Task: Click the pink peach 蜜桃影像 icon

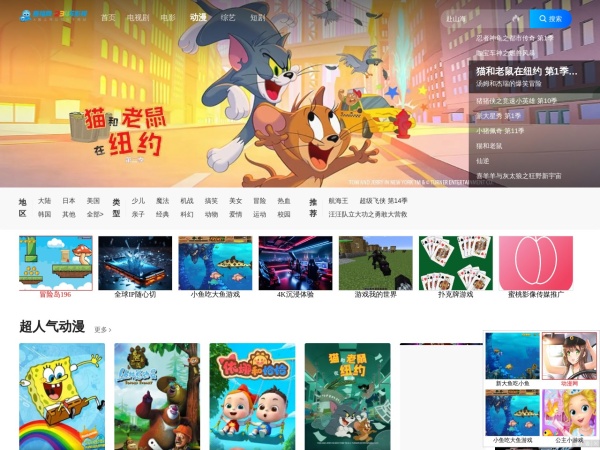Action: click(x=536, y=264)
